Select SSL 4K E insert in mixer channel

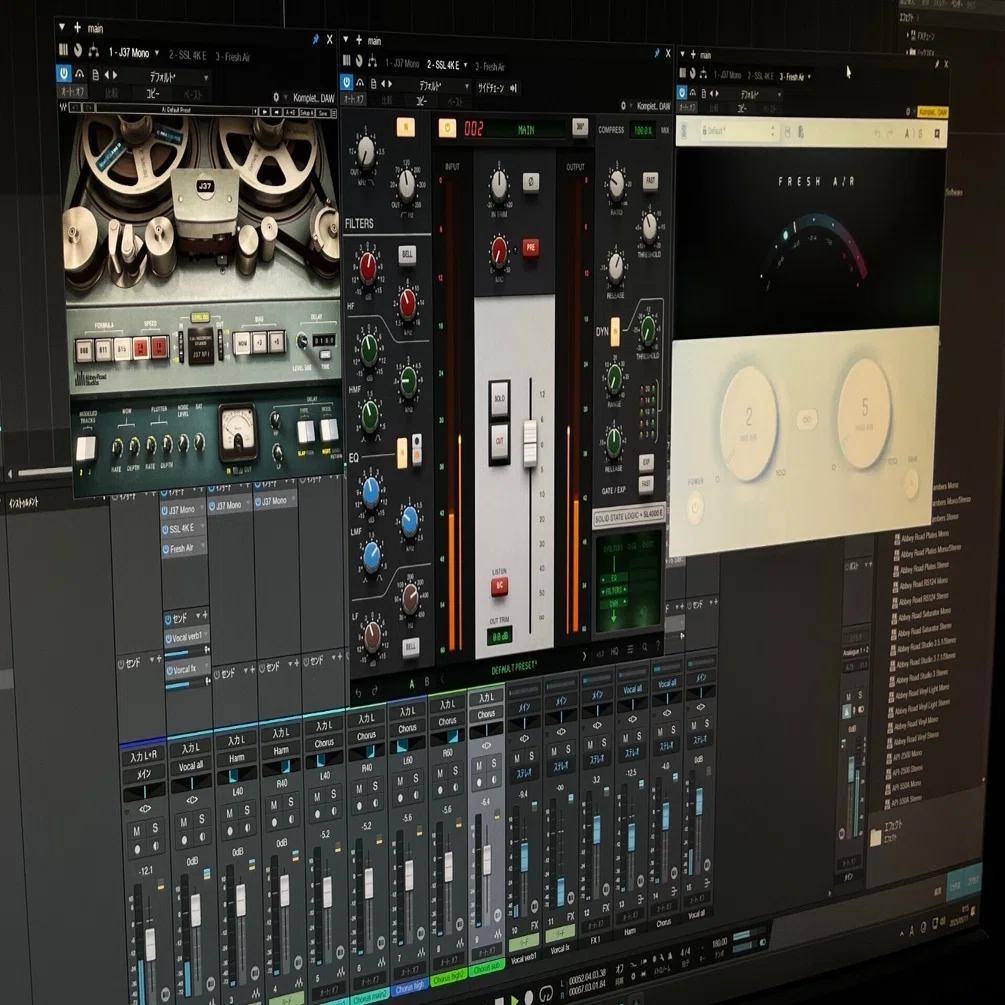(183, 528)
